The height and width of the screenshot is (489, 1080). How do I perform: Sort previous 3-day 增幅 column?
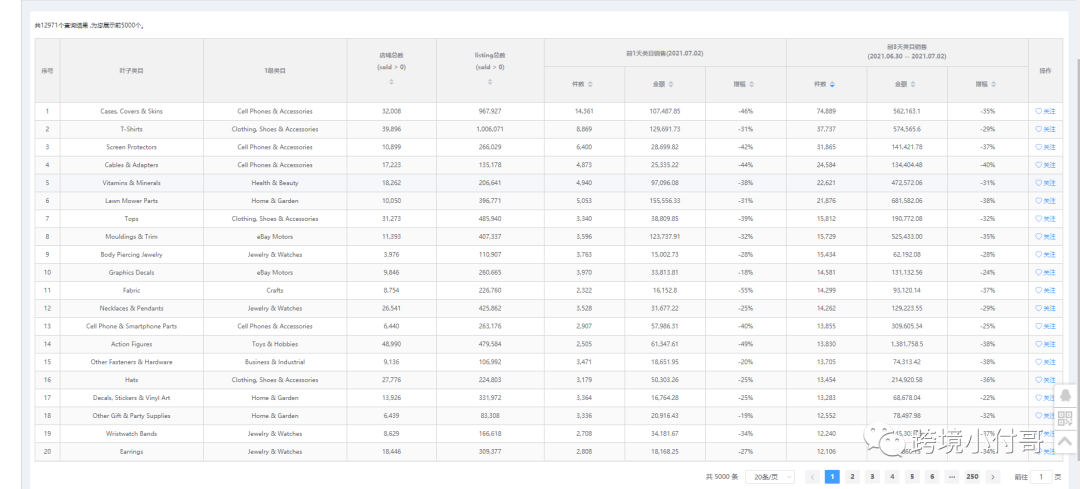994,84
